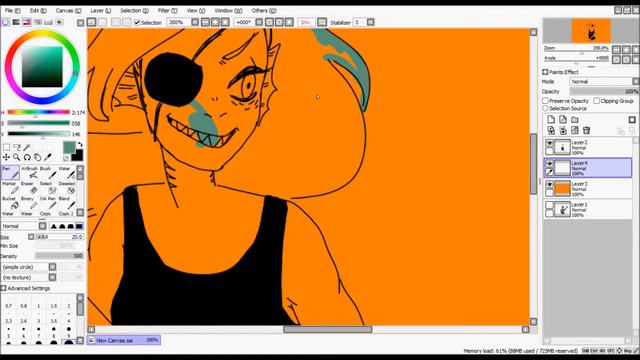Image resolution: width=640 pixels, height=360 pixels.
Task: Select the Blend tool
Action: pyautogui.click(x=67, y=203)
